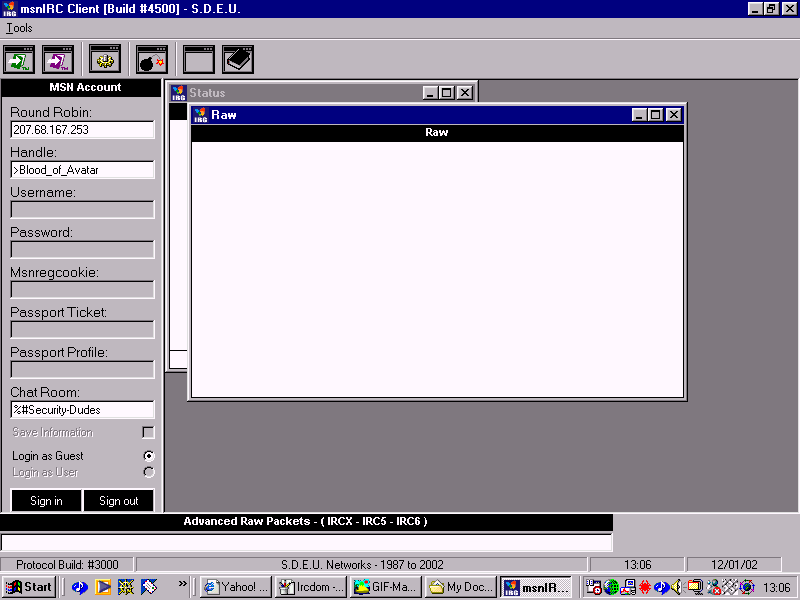Click the Sign in button
The height and width of the screenshot is (600, 800).
tap(46, 501)
